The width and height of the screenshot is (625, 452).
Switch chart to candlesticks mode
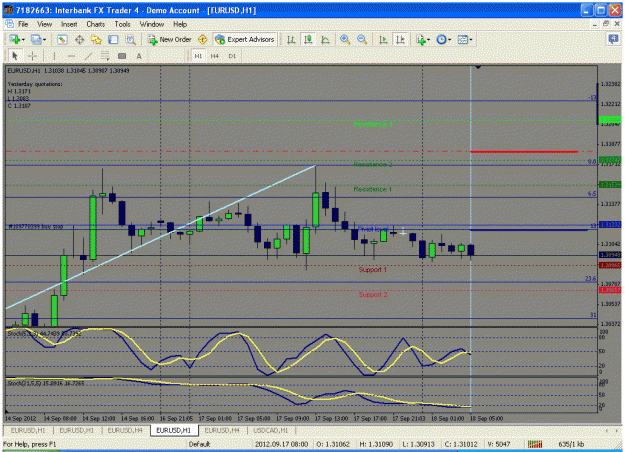(308, 39)
